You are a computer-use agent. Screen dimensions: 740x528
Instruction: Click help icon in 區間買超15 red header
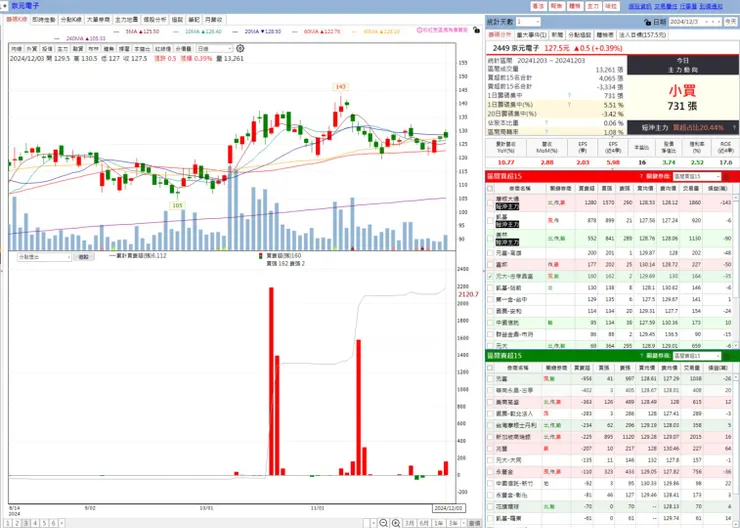641,176
